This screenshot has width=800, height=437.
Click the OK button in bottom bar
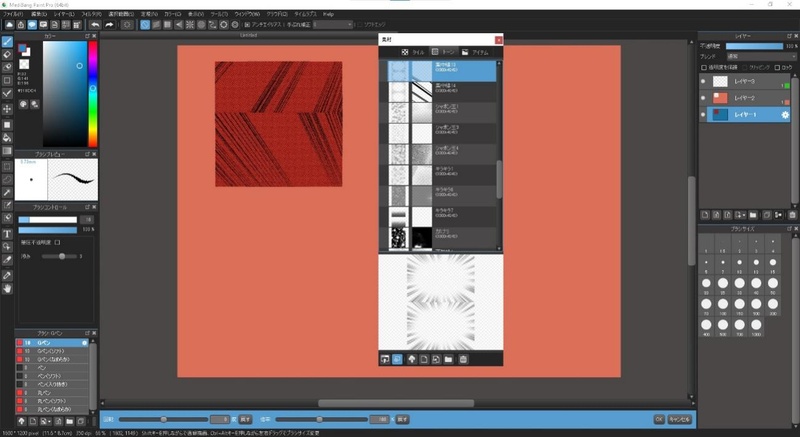point(659,420)
